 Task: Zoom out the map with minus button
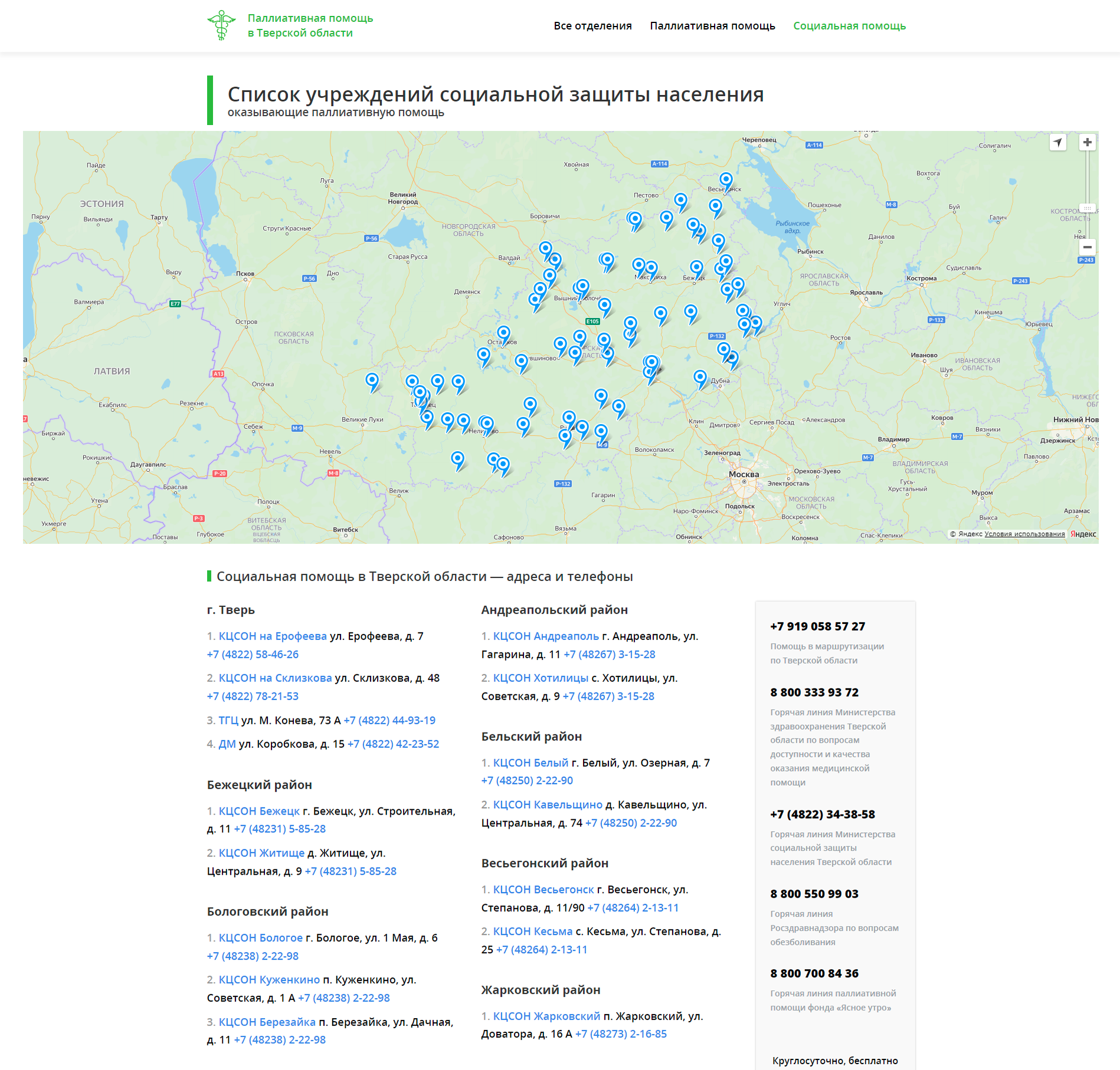(1087, 247)
